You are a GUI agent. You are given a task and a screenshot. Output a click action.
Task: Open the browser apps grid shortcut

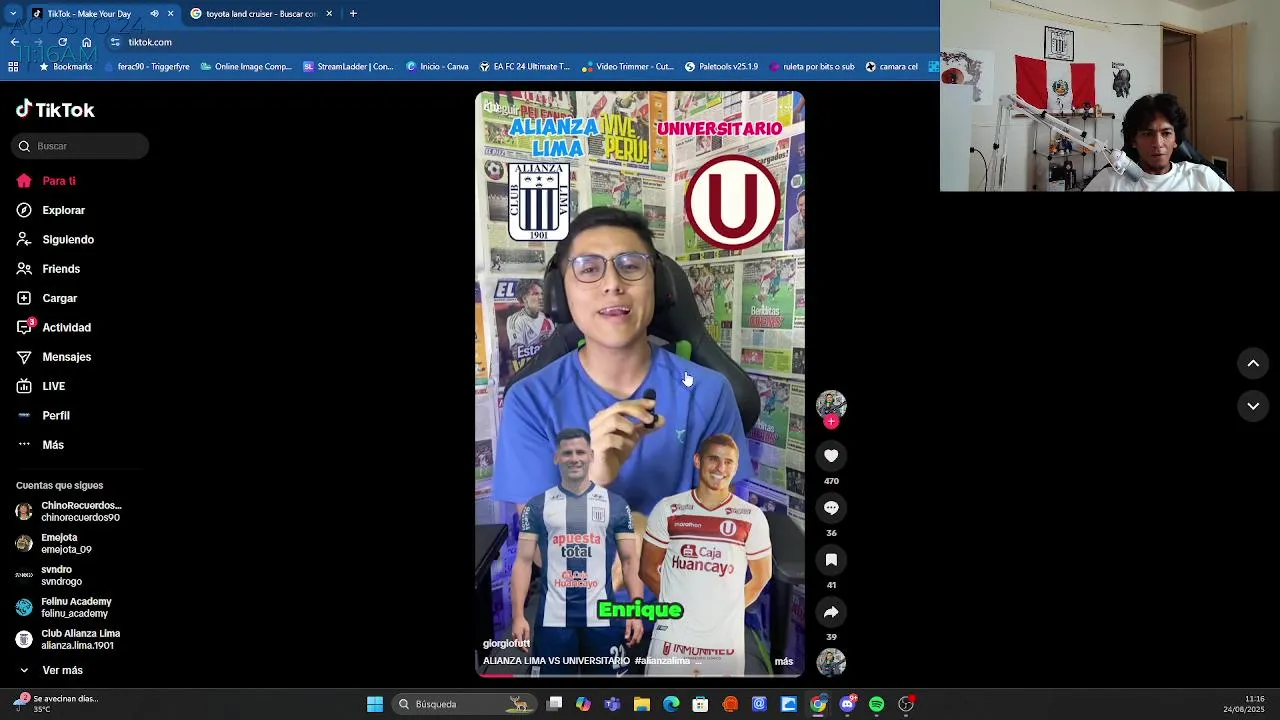click(x=13, y=67)
